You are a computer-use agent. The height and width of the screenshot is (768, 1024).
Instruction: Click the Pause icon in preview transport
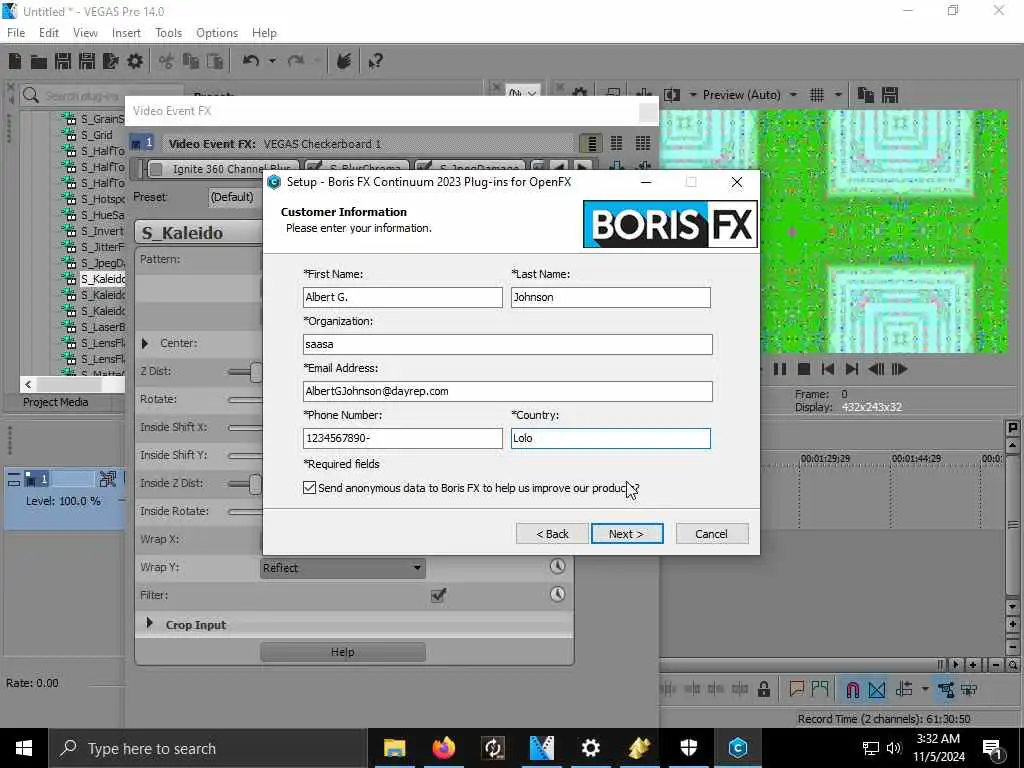[x=780, y=369]
